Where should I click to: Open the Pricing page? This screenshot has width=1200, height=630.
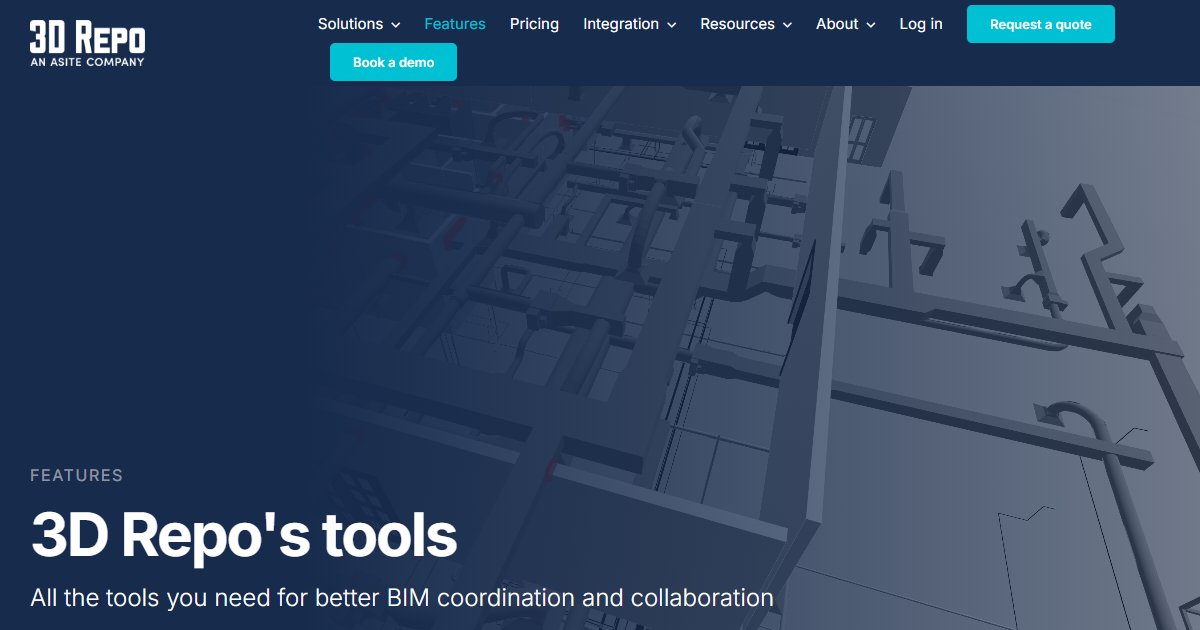coord(534,23)
